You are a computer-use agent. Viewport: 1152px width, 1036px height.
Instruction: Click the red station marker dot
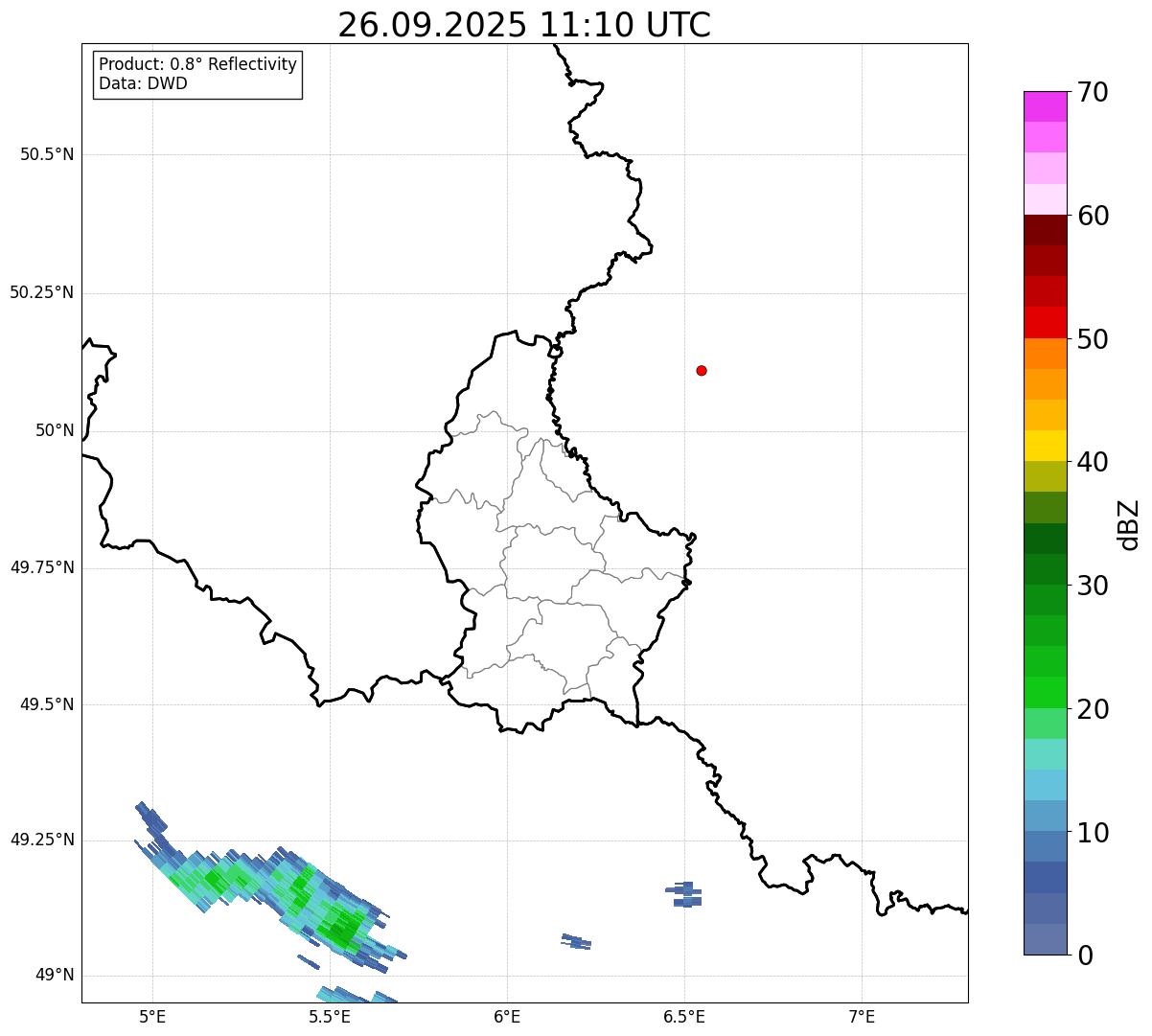click(x=702, y=370)
